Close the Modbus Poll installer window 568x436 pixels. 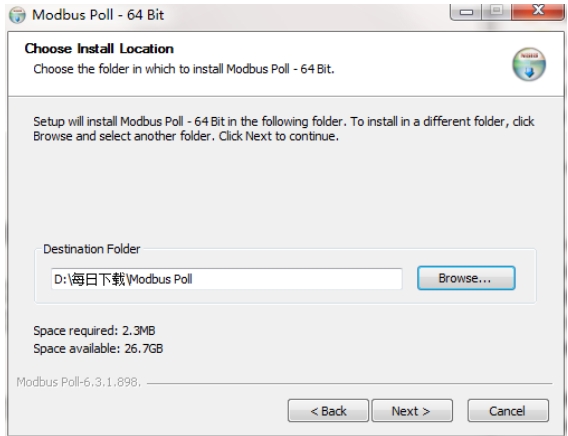pos(538,11)
